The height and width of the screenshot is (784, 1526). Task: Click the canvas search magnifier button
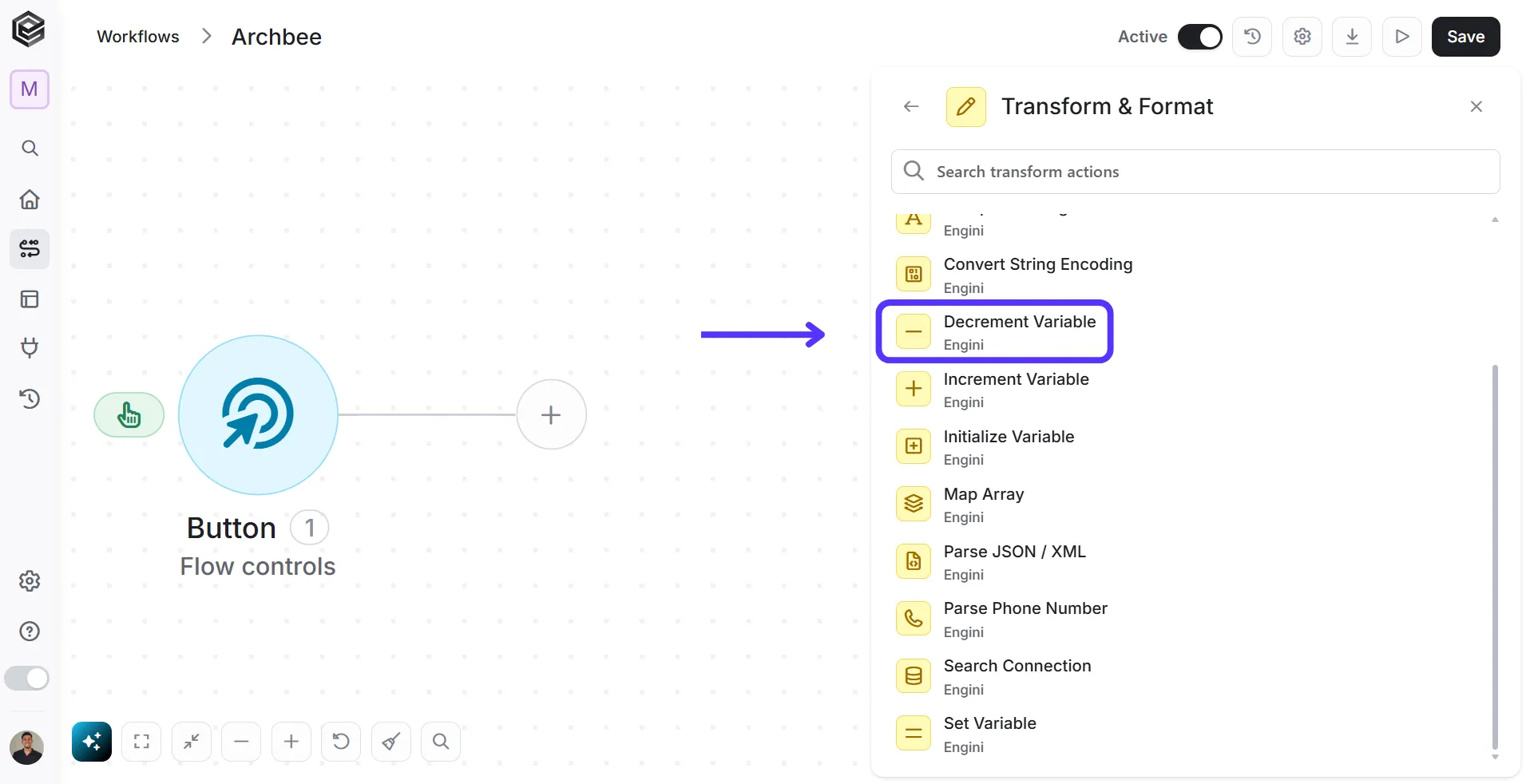[x=441, y=742]
